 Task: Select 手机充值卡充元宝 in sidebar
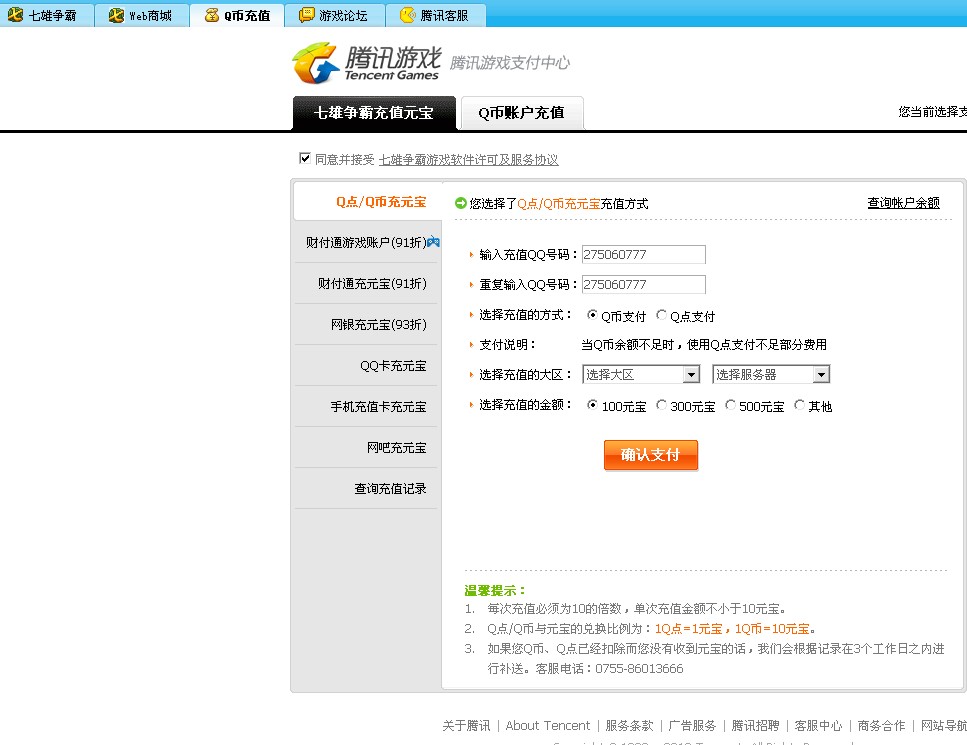[368, 406]
